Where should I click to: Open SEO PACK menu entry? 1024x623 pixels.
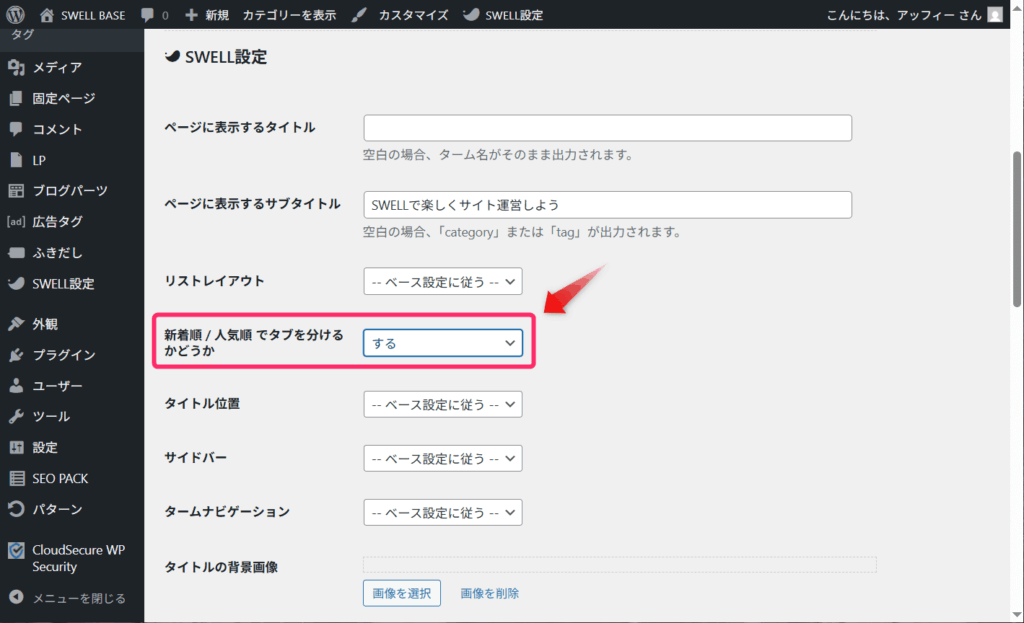point(60,478)
